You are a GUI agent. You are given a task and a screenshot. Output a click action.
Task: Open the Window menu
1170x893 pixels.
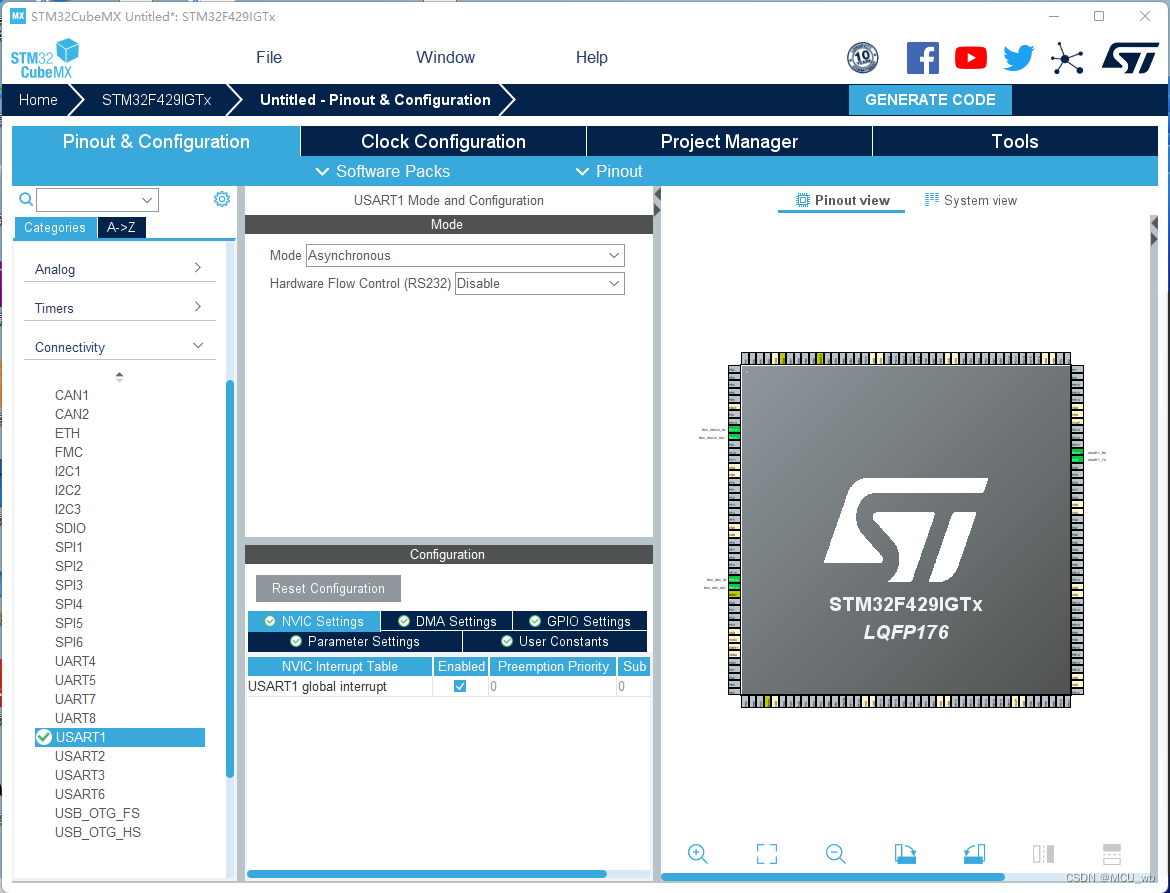(x=445, y=57)
